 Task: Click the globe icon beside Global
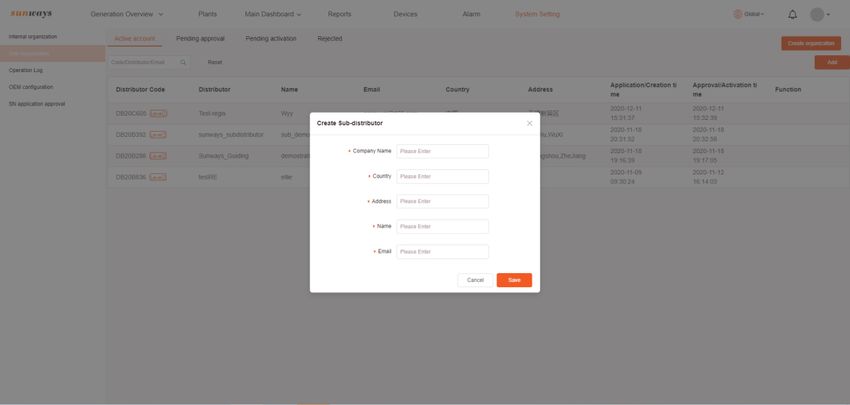[737, 14]
